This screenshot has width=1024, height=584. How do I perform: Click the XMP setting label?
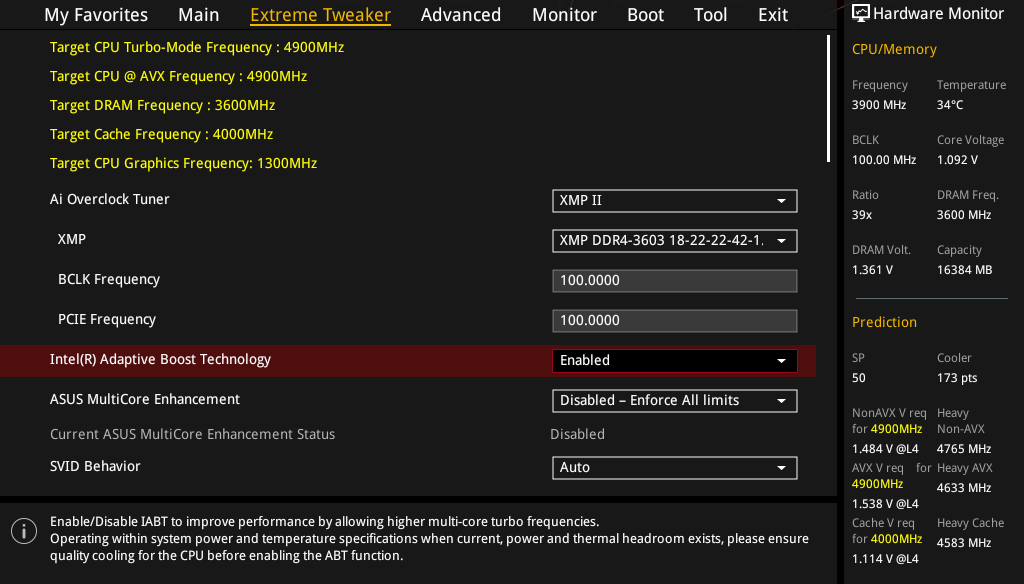[x=72, y=239]
